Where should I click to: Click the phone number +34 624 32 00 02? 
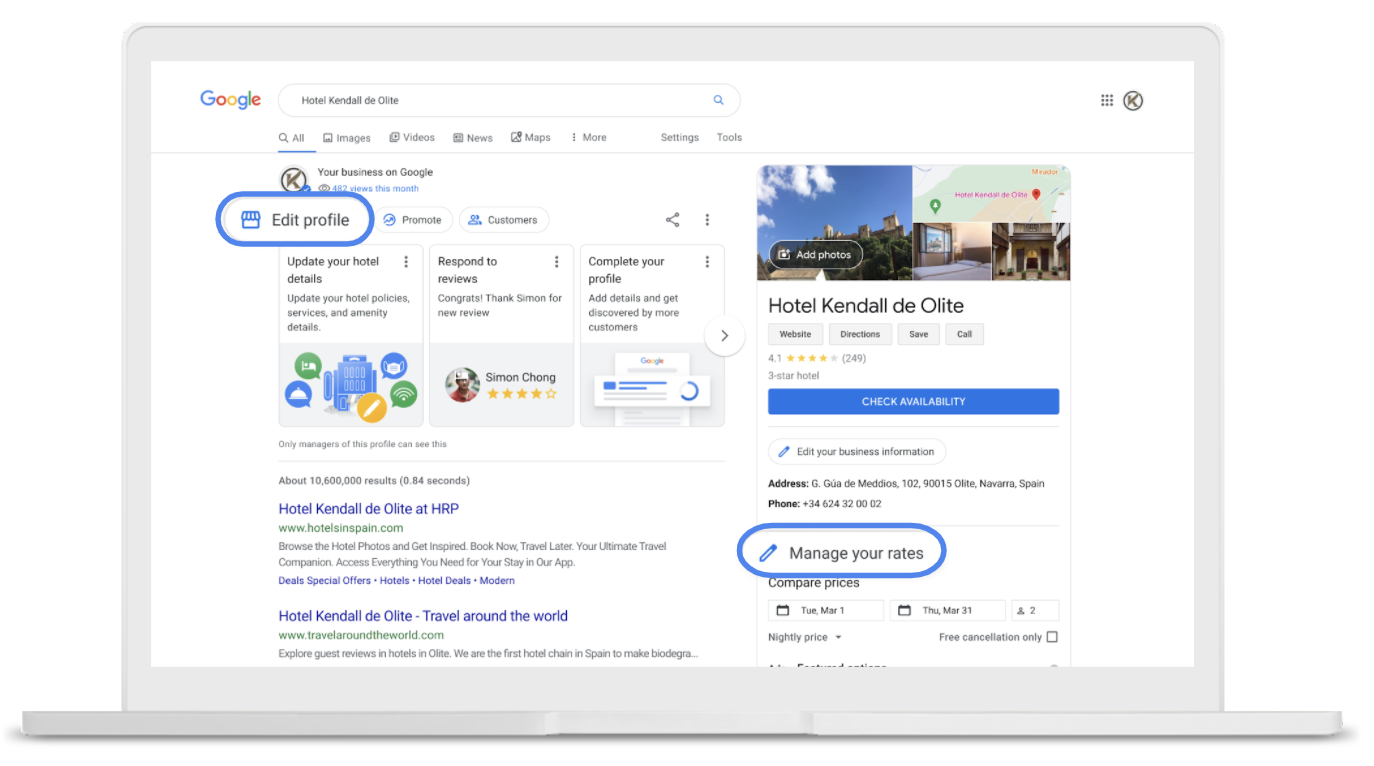(x=840, y=504)
